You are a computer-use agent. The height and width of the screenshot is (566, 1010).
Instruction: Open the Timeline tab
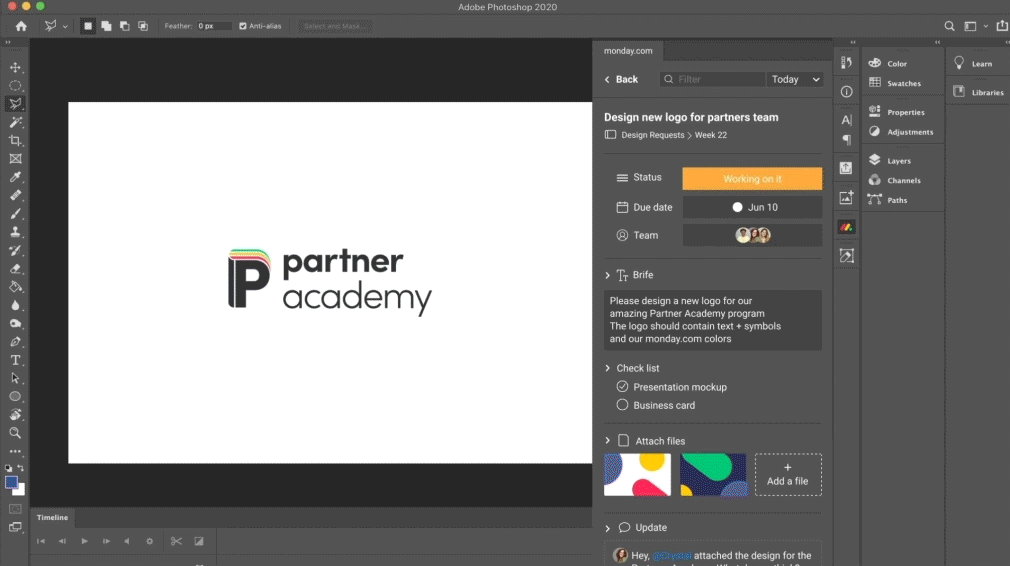point(52,518)
